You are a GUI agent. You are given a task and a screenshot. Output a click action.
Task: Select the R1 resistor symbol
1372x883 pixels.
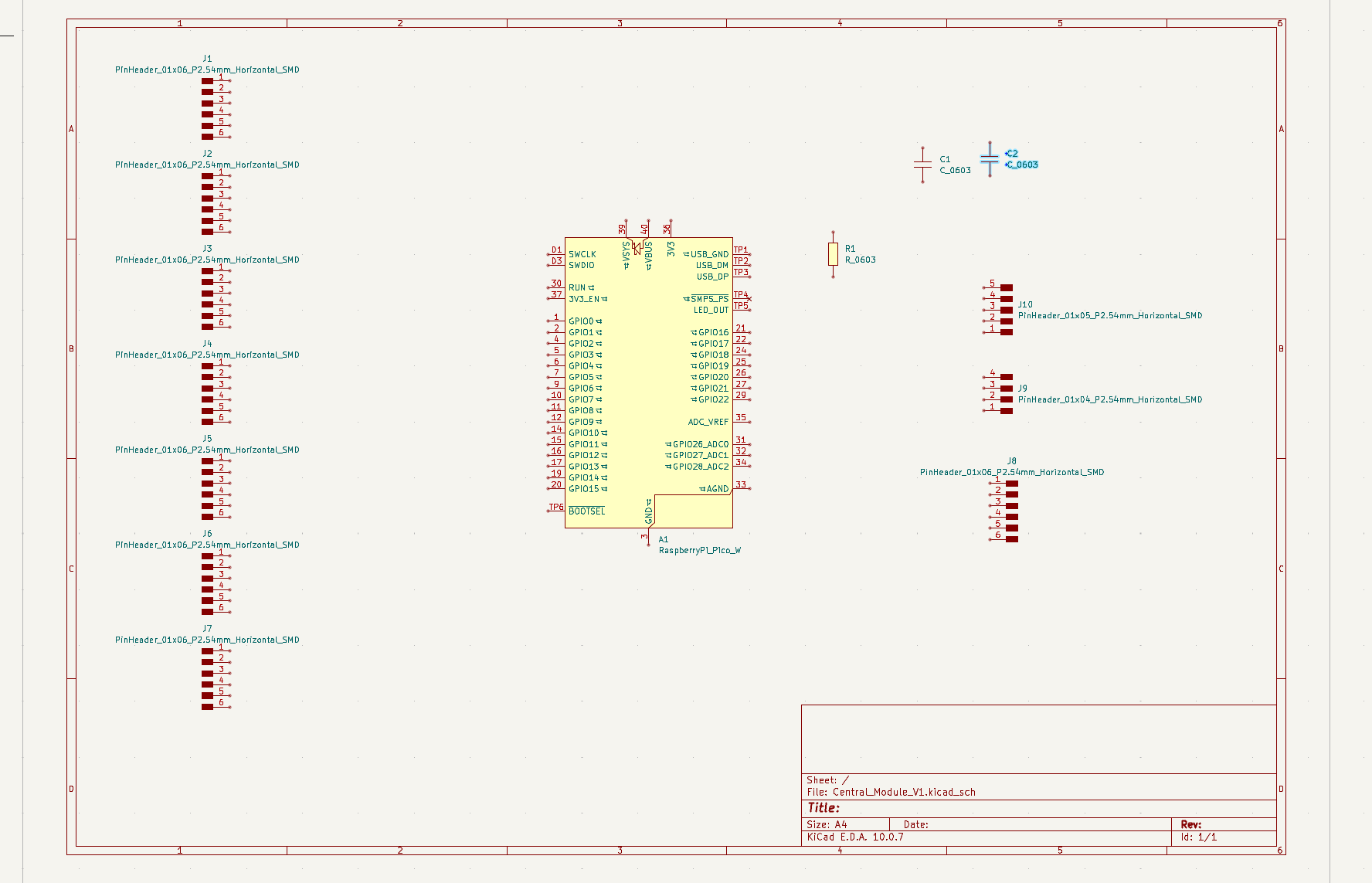(x=833, y=254)
